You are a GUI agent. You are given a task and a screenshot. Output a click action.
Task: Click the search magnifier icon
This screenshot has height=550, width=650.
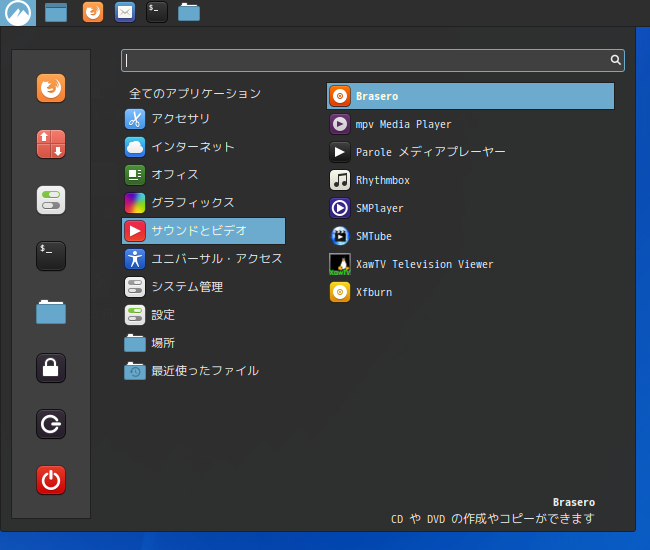615,60
